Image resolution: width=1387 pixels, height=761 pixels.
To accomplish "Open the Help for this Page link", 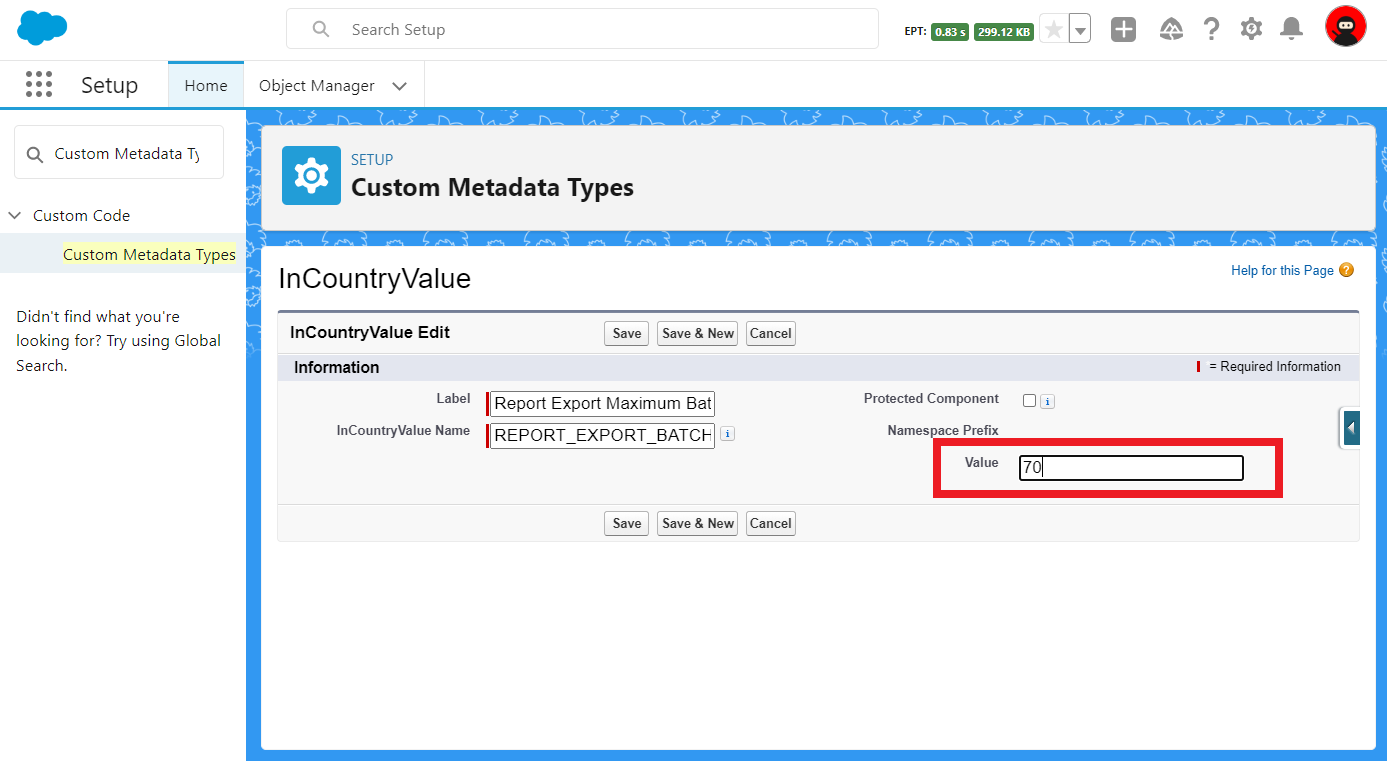I will (x=1281, y=270).
